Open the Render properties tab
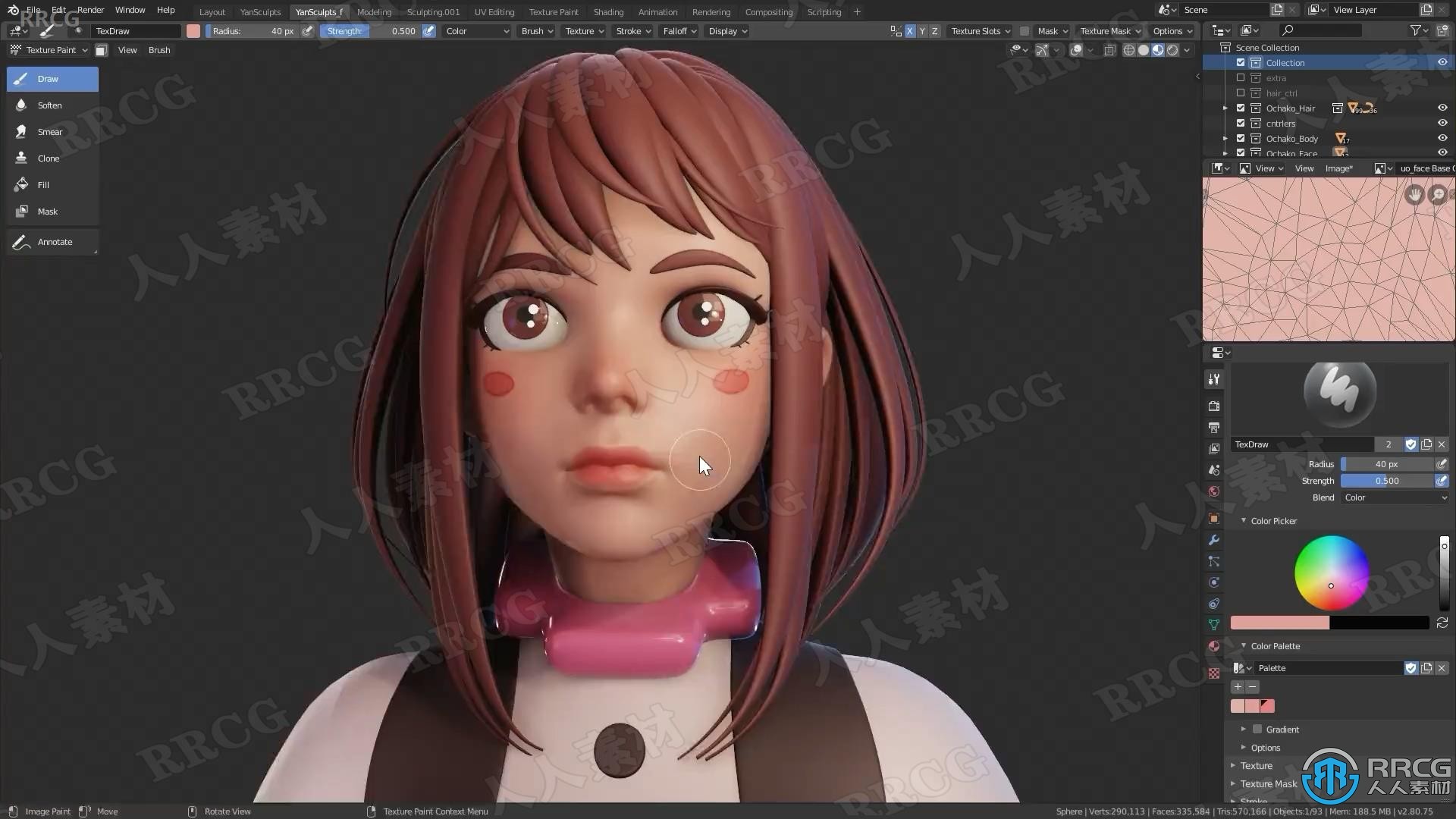1456x819 pixels. point(1214,406)
